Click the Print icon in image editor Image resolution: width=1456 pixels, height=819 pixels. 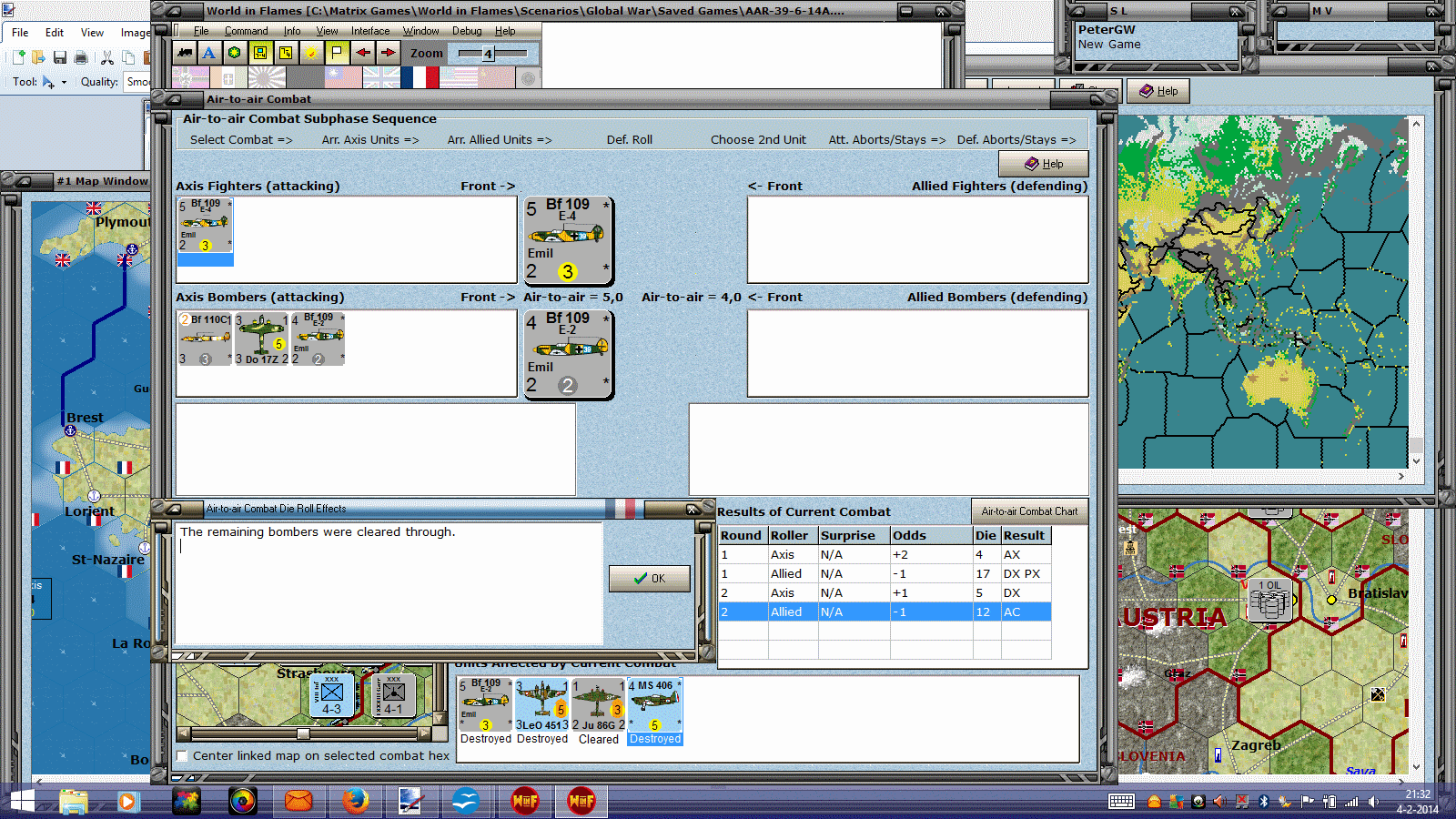81,57
